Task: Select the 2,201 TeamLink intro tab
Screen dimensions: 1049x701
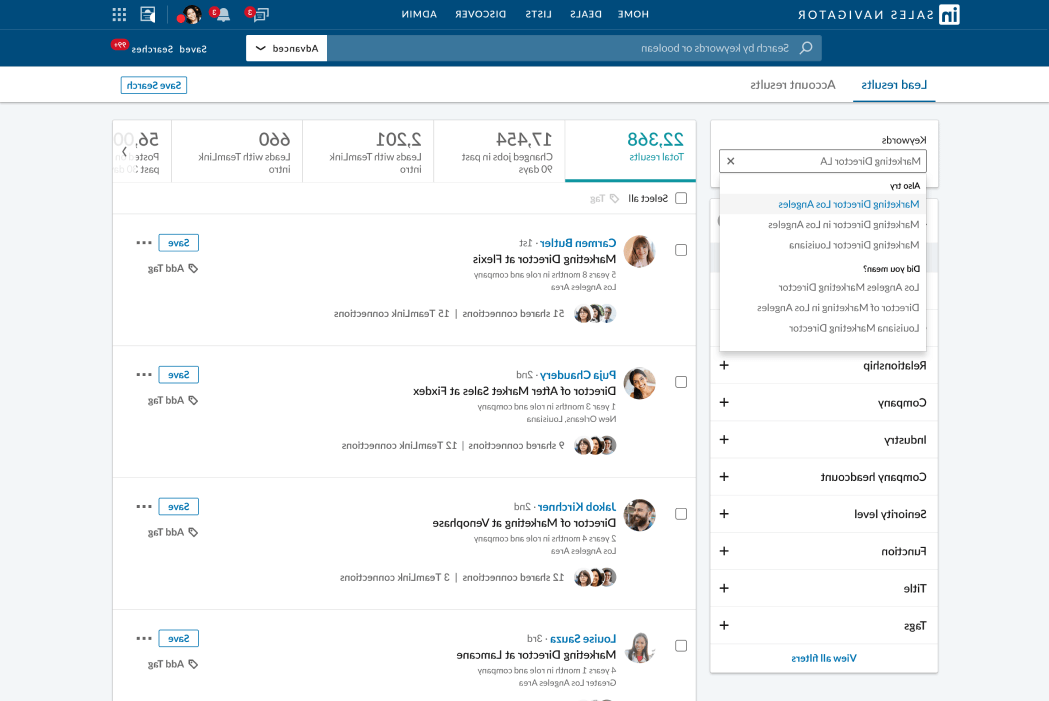Action: (x=369, y=151)
